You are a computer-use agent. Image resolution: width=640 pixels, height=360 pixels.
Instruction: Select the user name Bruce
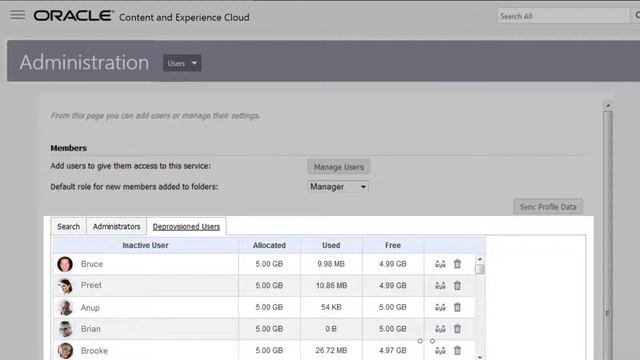(92, 264)
